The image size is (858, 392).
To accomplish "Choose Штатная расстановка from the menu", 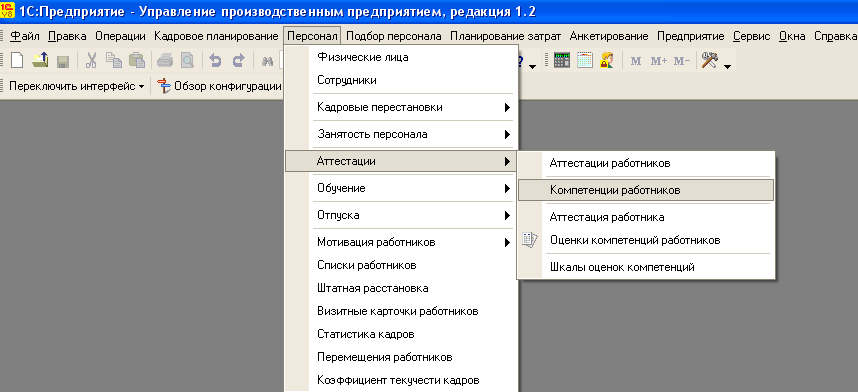I will point(400,289).
